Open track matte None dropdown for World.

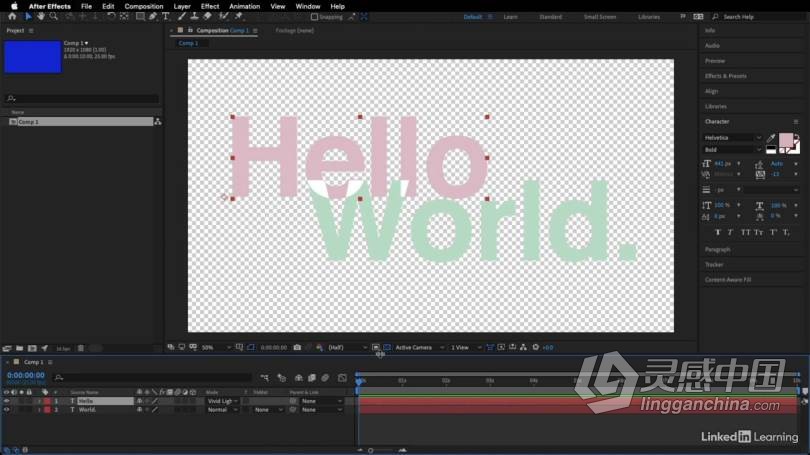click(x=269, y=410)
